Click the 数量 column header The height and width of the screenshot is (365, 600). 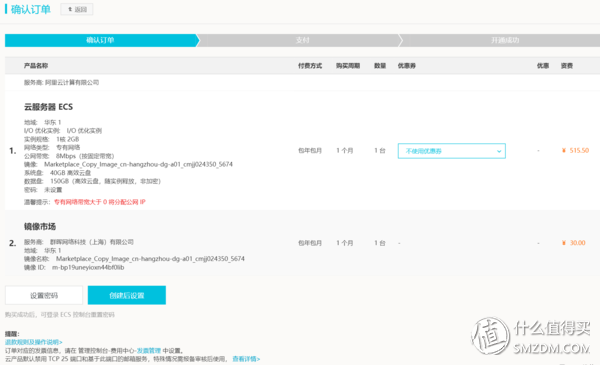(x=380, y=66)
